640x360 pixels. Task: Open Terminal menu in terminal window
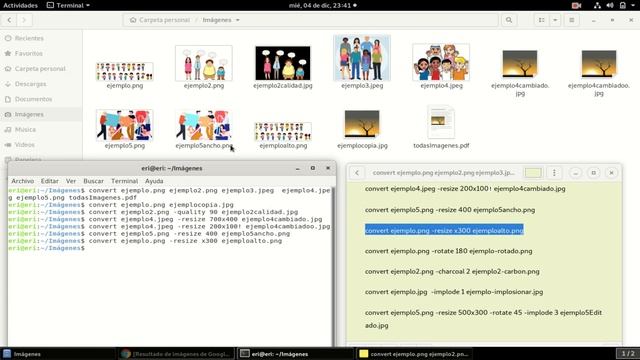[124, 181]
